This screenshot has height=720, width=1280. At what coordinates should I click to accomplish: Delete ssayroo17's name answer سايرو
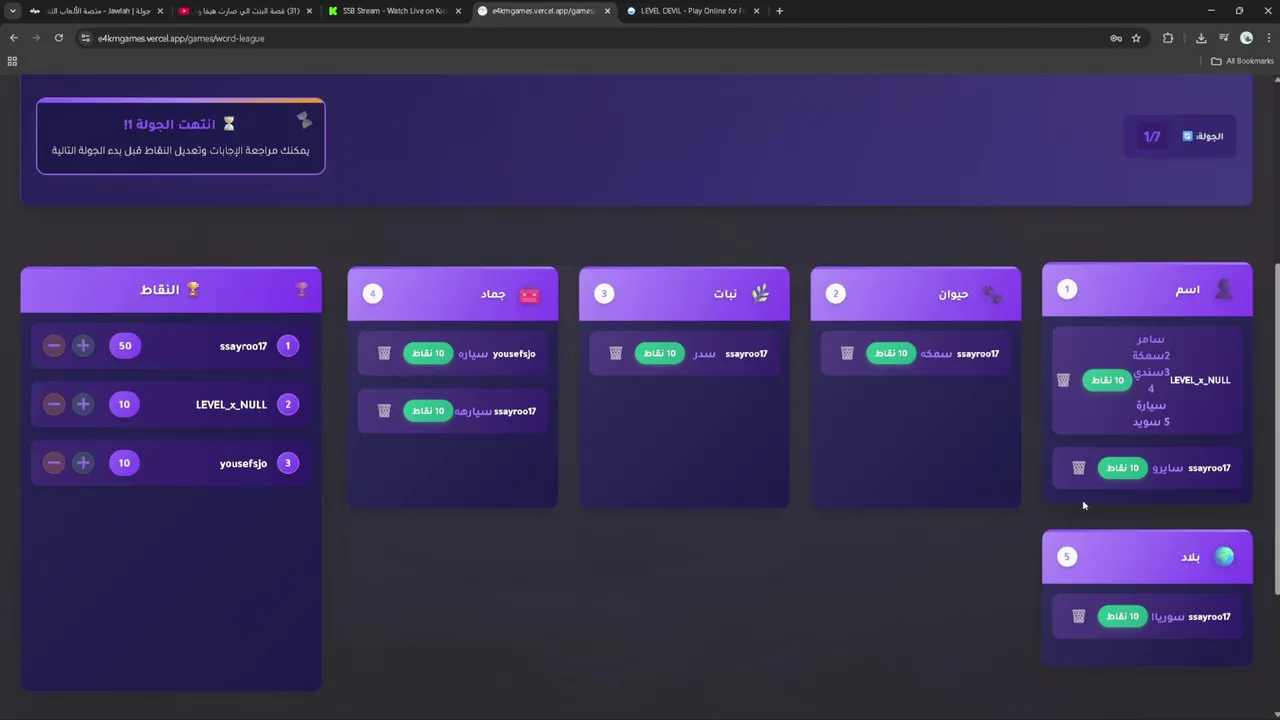[1079, 468]
